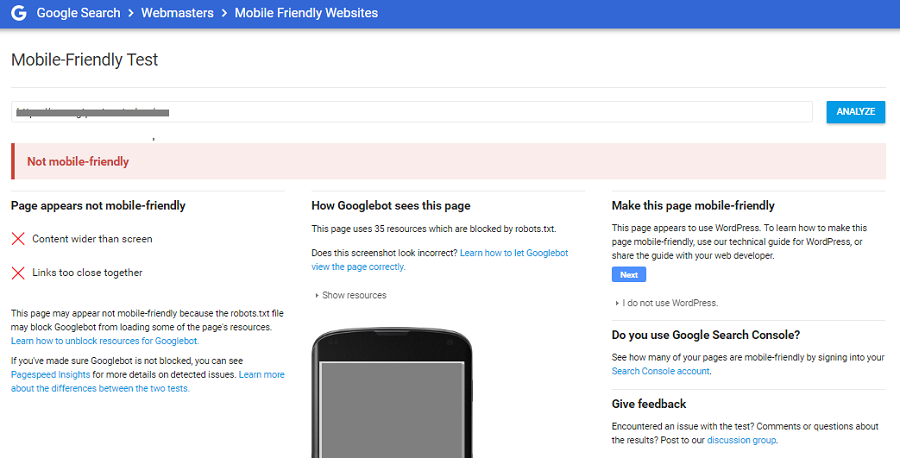Expand the Show resources disclosure triangle
This screenshot has height=458, width=900.
(x=317, y=296)
